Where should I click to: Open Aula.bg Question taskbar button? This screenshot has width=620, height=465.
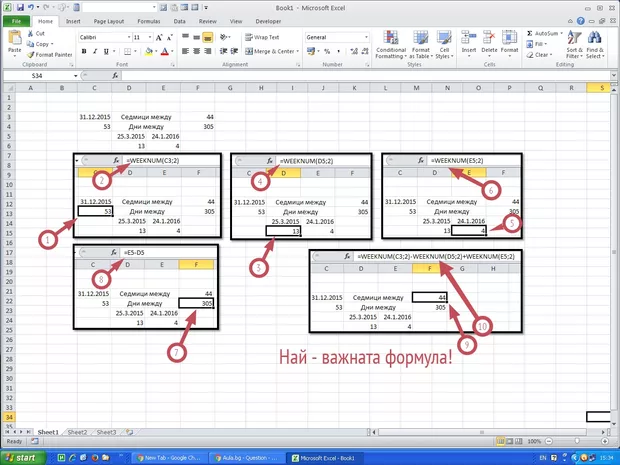point(247,458)
